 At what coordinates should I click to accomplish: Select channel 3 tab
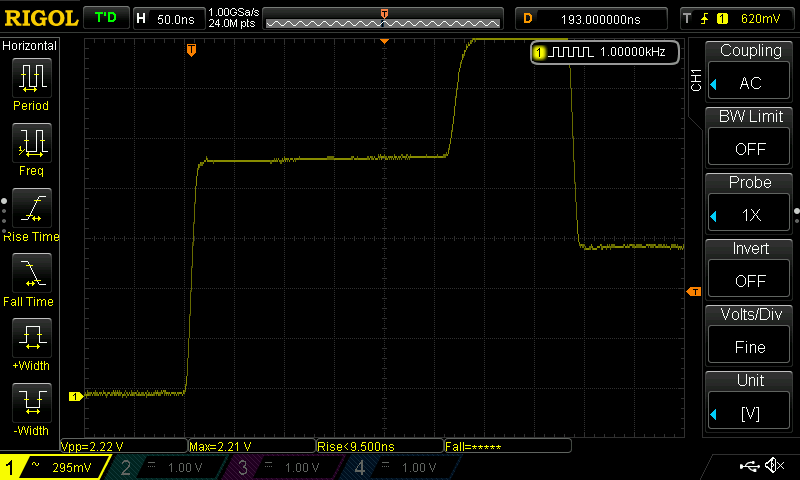pyautogui.click(x=286, y=467)
